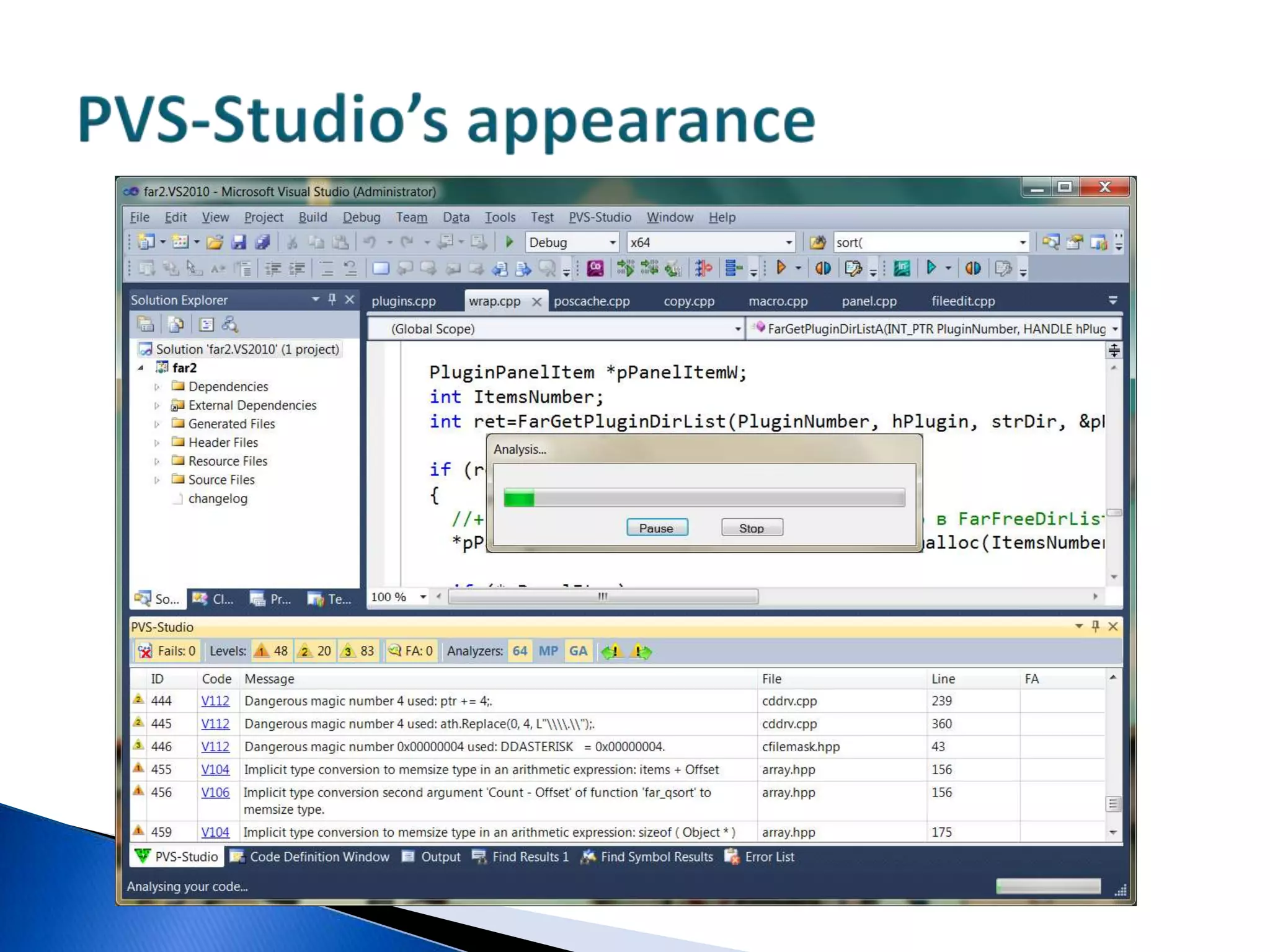The width and height of the screenshot is (1270, 952).
Task: Toggle Level 1 warnings filter (48)
Action: click(x=272, y=651)
